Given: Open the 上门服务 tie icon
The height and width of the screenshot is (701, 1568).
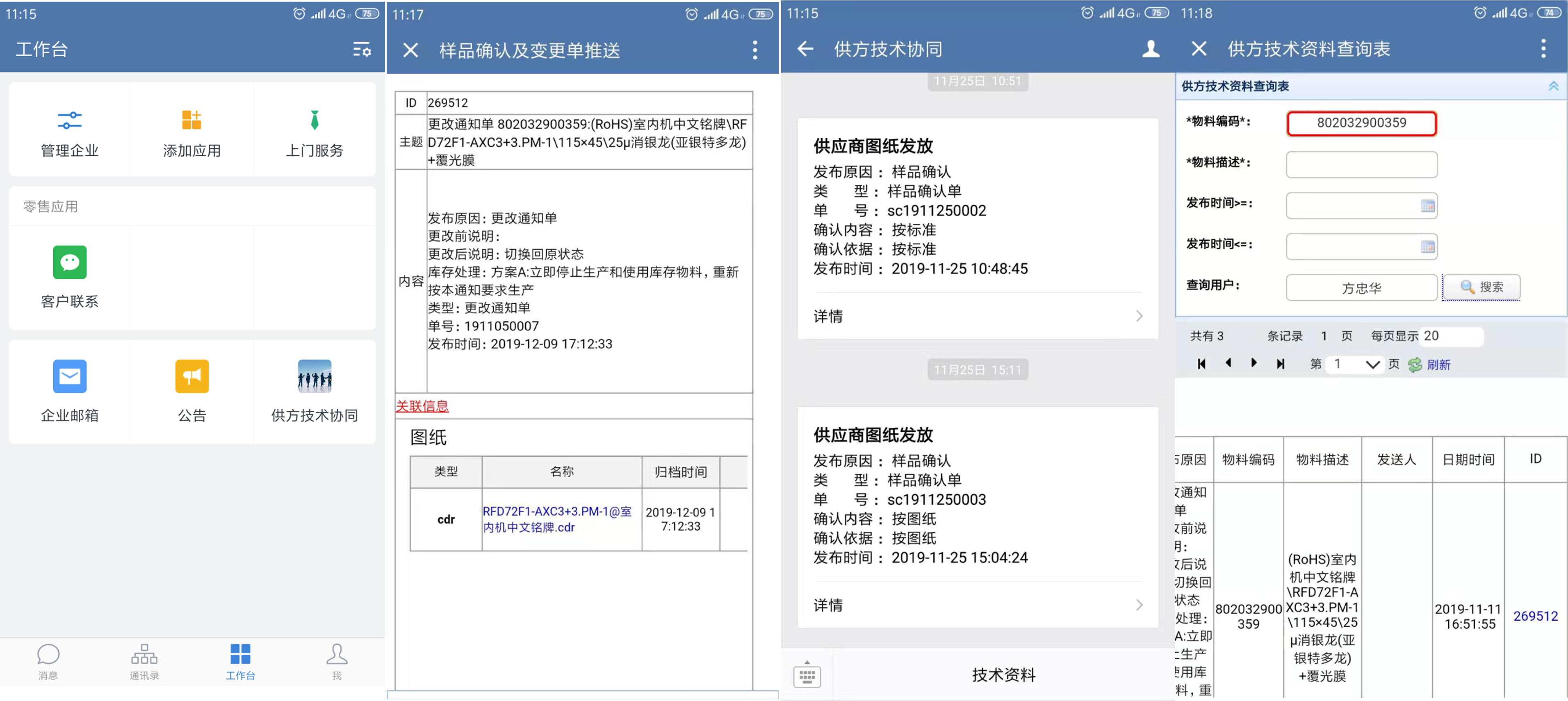Looking at the screenshot, I should tap(314, 120).
